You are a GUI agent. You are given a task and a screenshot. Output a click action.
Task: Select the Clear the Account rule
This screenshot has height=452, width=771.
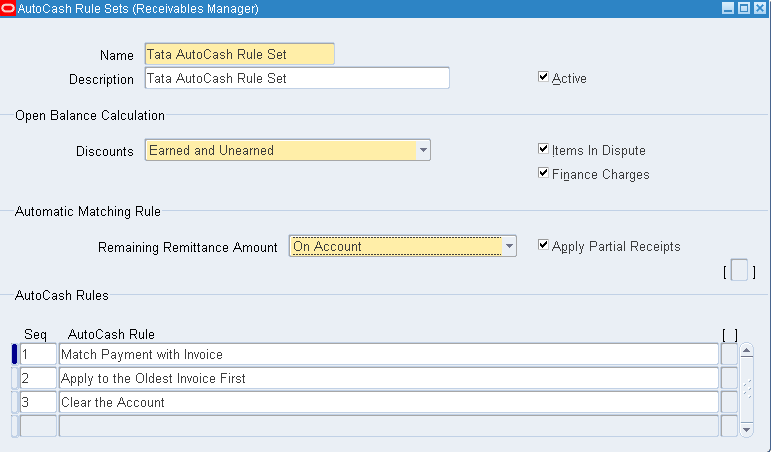388,402
